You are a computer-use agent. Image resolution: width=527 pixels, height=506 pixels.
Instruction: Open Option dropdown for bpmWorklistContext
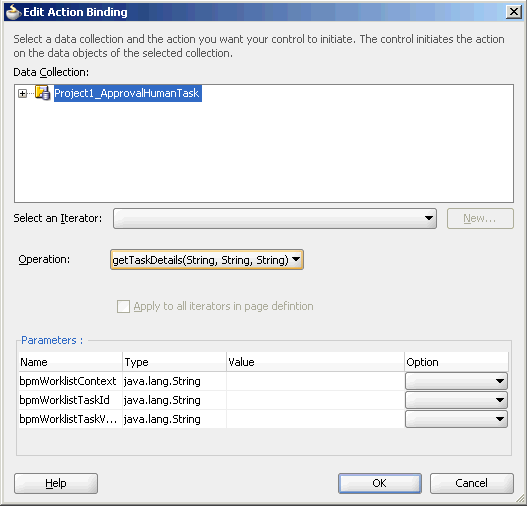[x=456, y=381]
